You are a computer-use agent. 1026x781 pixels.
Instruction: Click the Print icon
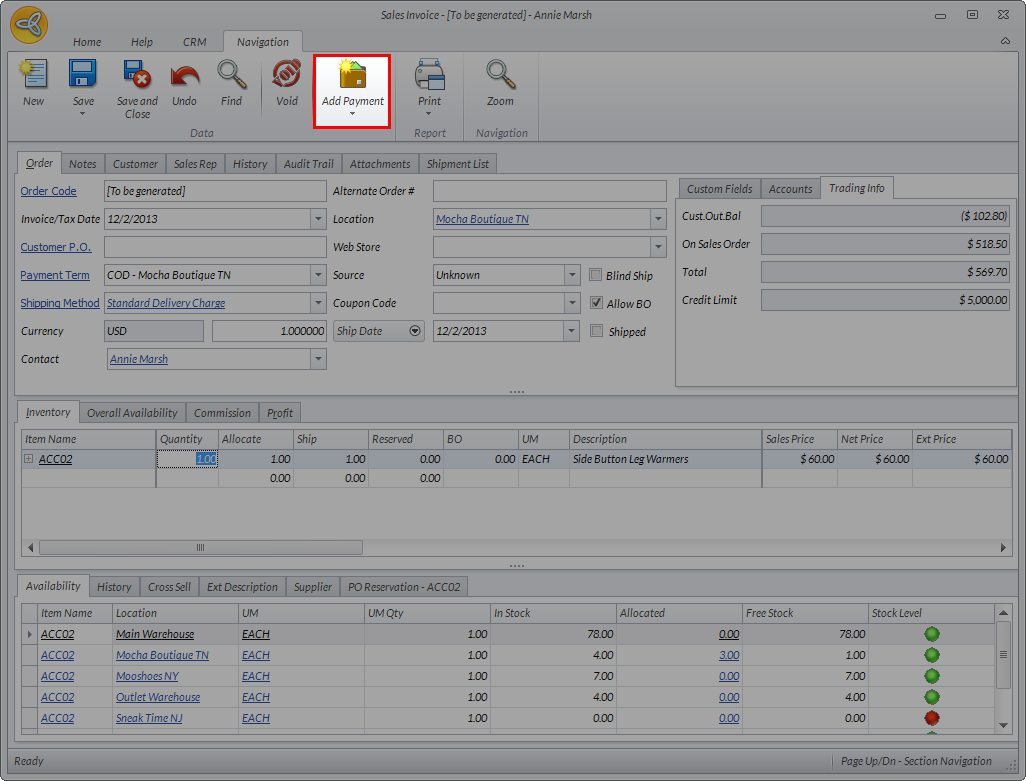429,76
